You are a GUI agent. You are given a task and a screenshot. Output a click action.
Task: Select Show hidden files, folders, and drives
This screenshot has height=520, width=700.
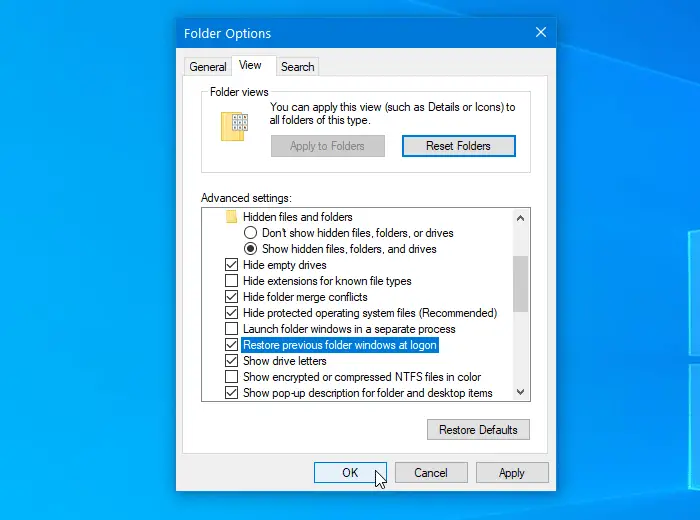coord(250,249)
